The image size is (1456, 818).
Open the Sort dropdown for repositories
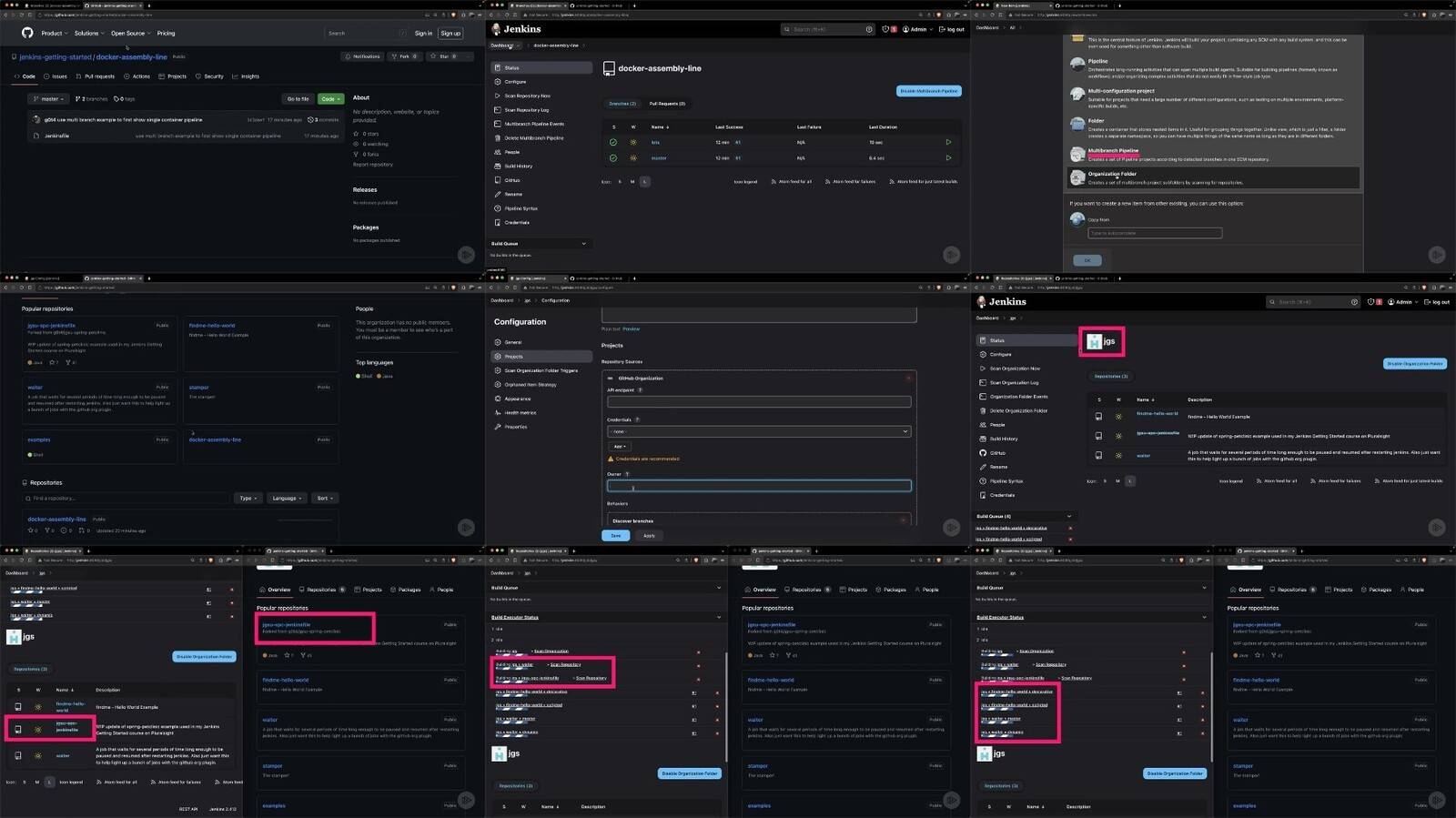[x=325, y=499]
